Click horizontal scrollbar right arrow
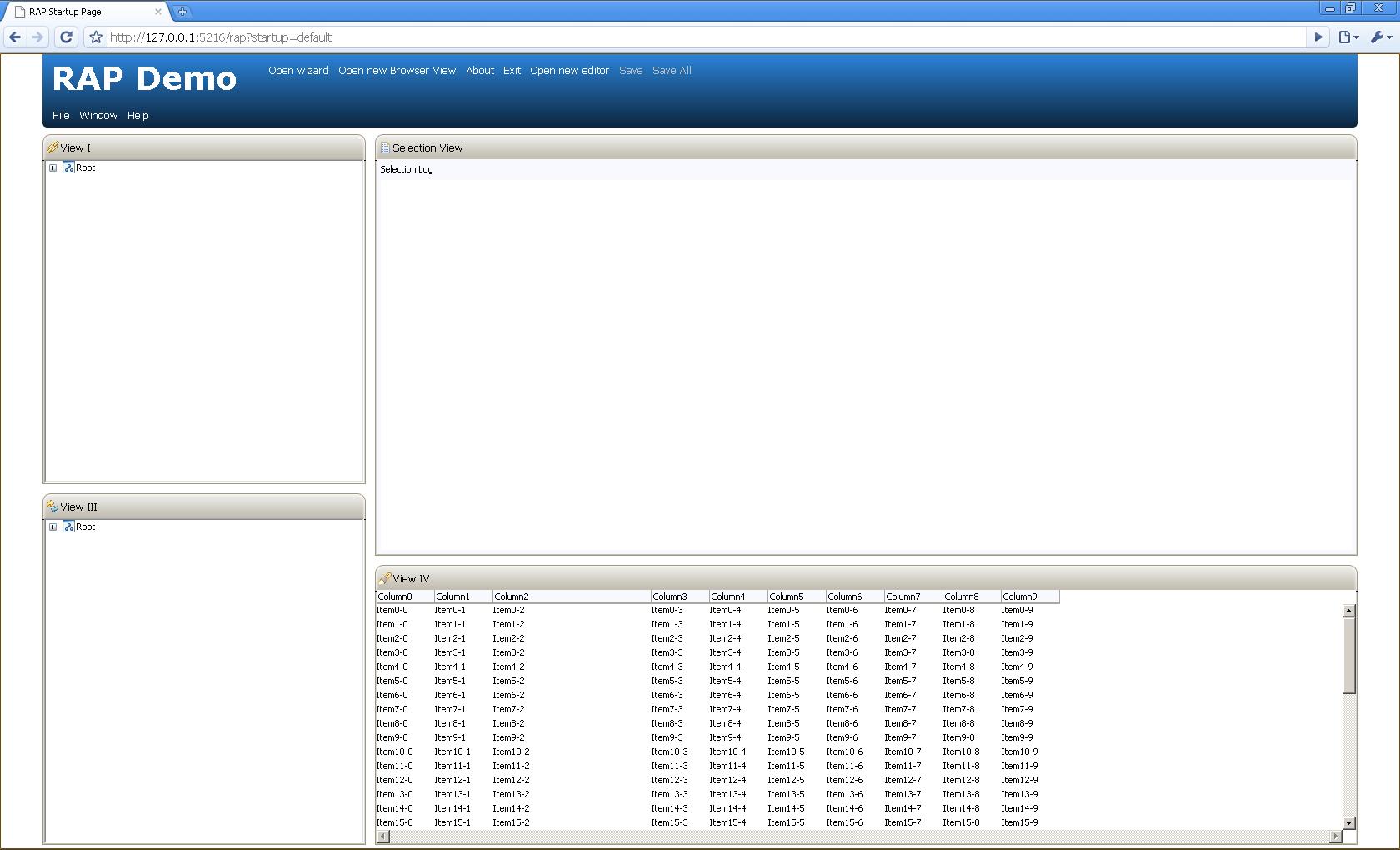 [1336, 836]
